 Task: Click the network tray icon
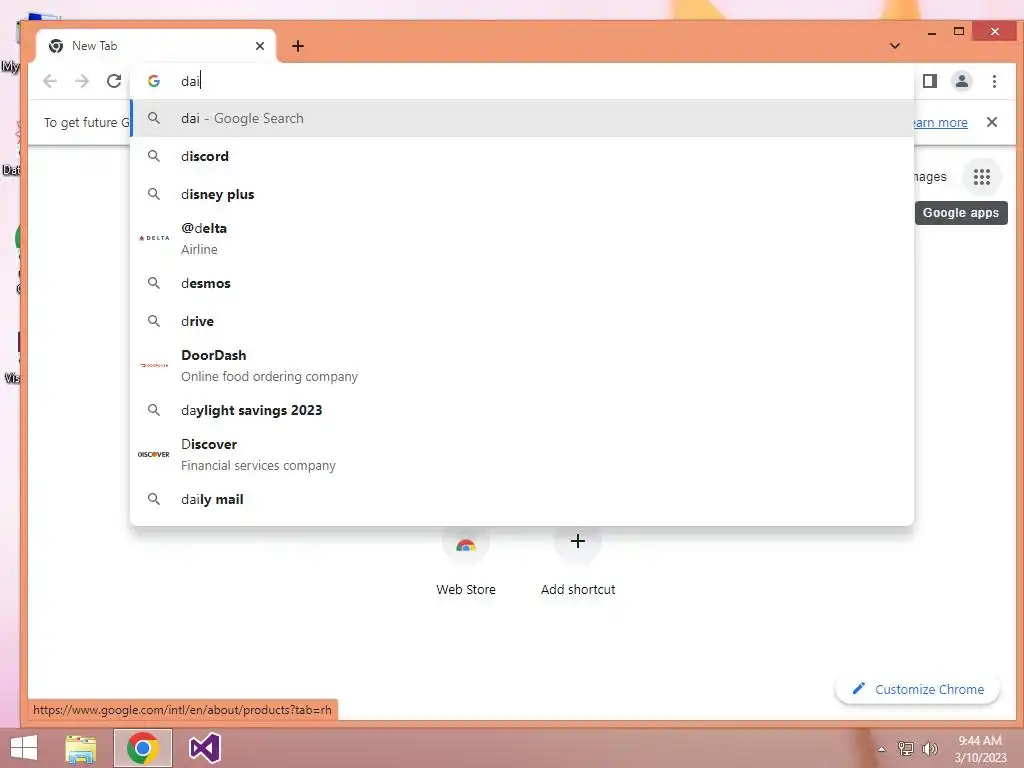(x=906, y=748)
